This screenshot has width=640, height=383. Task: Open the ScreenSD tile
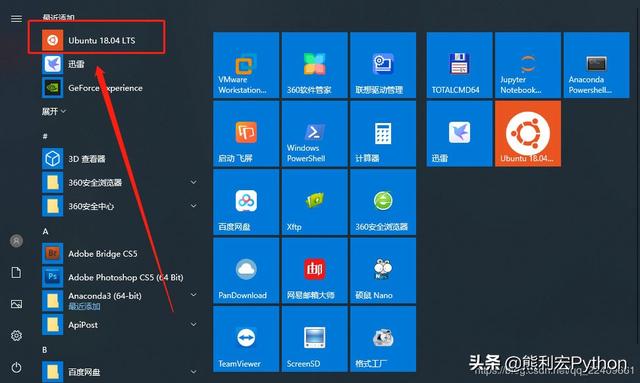[315, 339]
